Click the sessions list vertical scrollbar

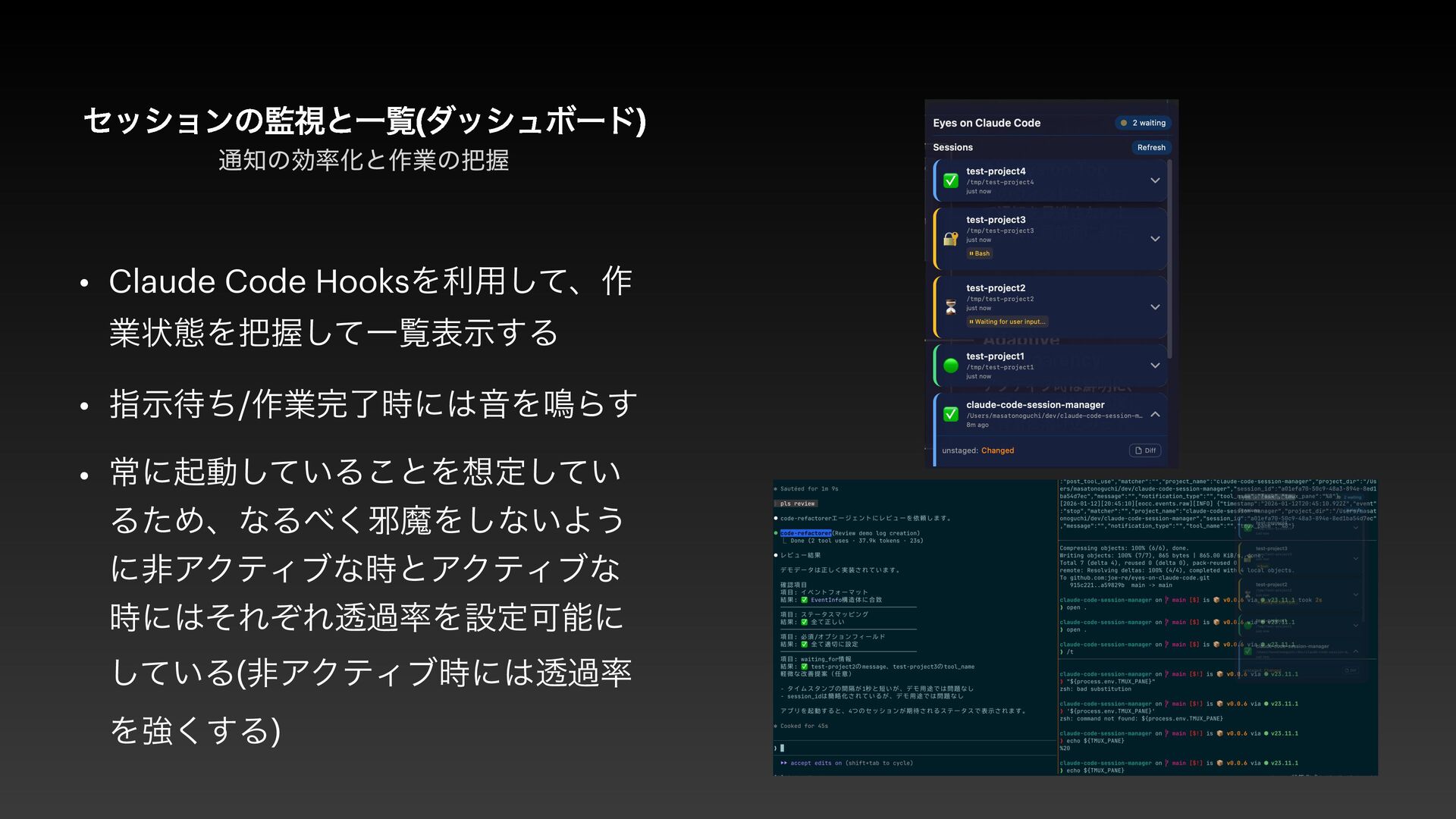[1170, 258]
